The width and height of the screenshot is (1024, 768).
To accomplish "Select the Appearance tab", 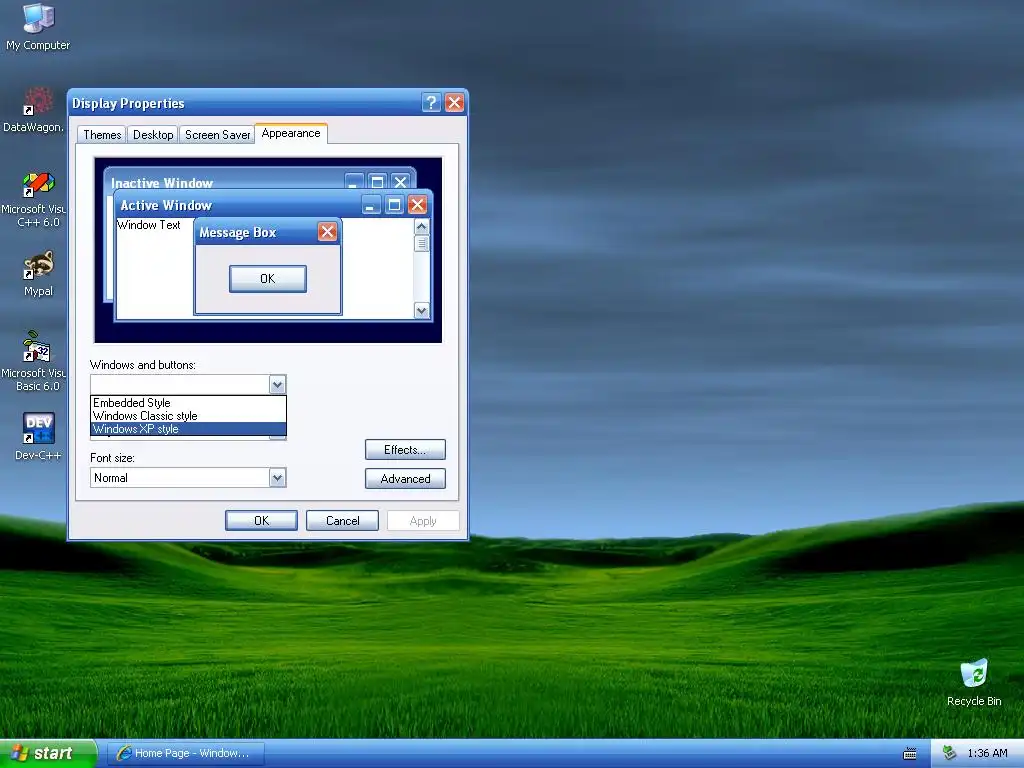I will (291, 133).
